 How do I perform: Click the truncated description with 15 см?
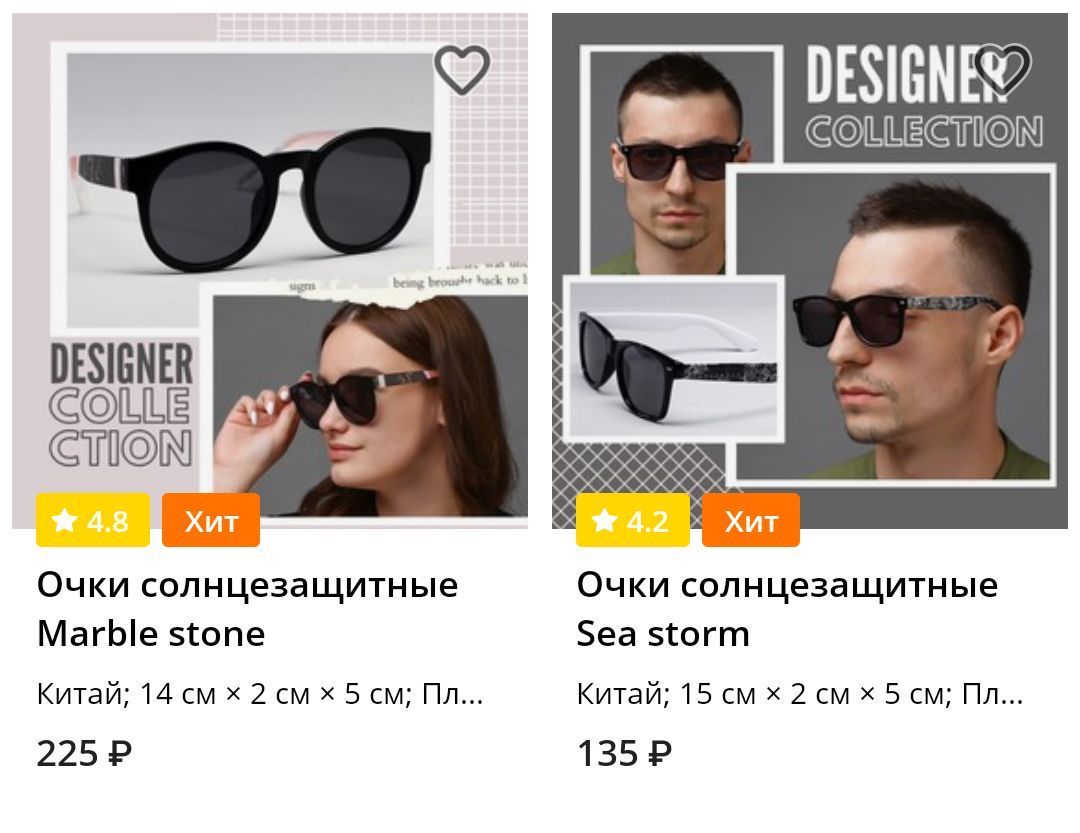800,694
